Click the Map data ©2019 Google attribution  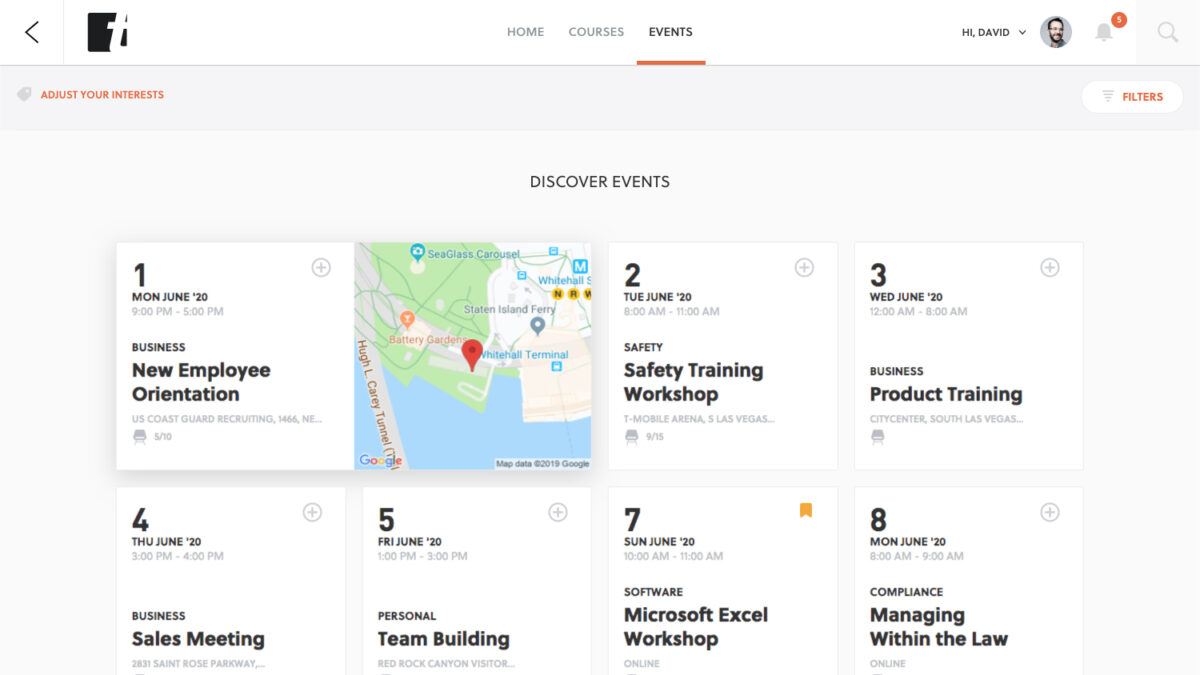(x=543, y=464)
